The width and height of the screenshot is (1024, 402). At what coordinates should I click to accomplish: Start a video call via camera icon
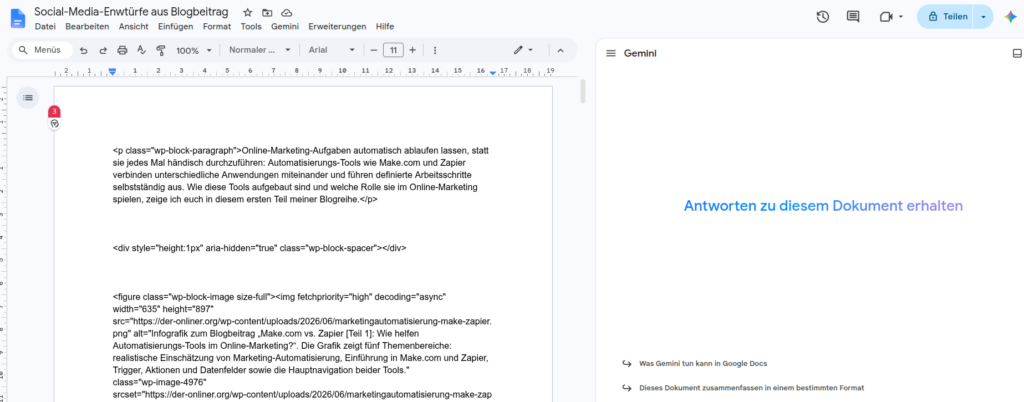886,17
